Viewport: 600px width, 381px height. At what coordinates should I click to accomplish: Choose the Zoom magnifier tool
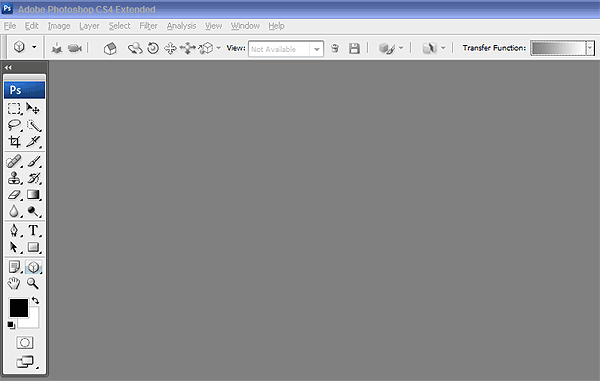[33, 283]
